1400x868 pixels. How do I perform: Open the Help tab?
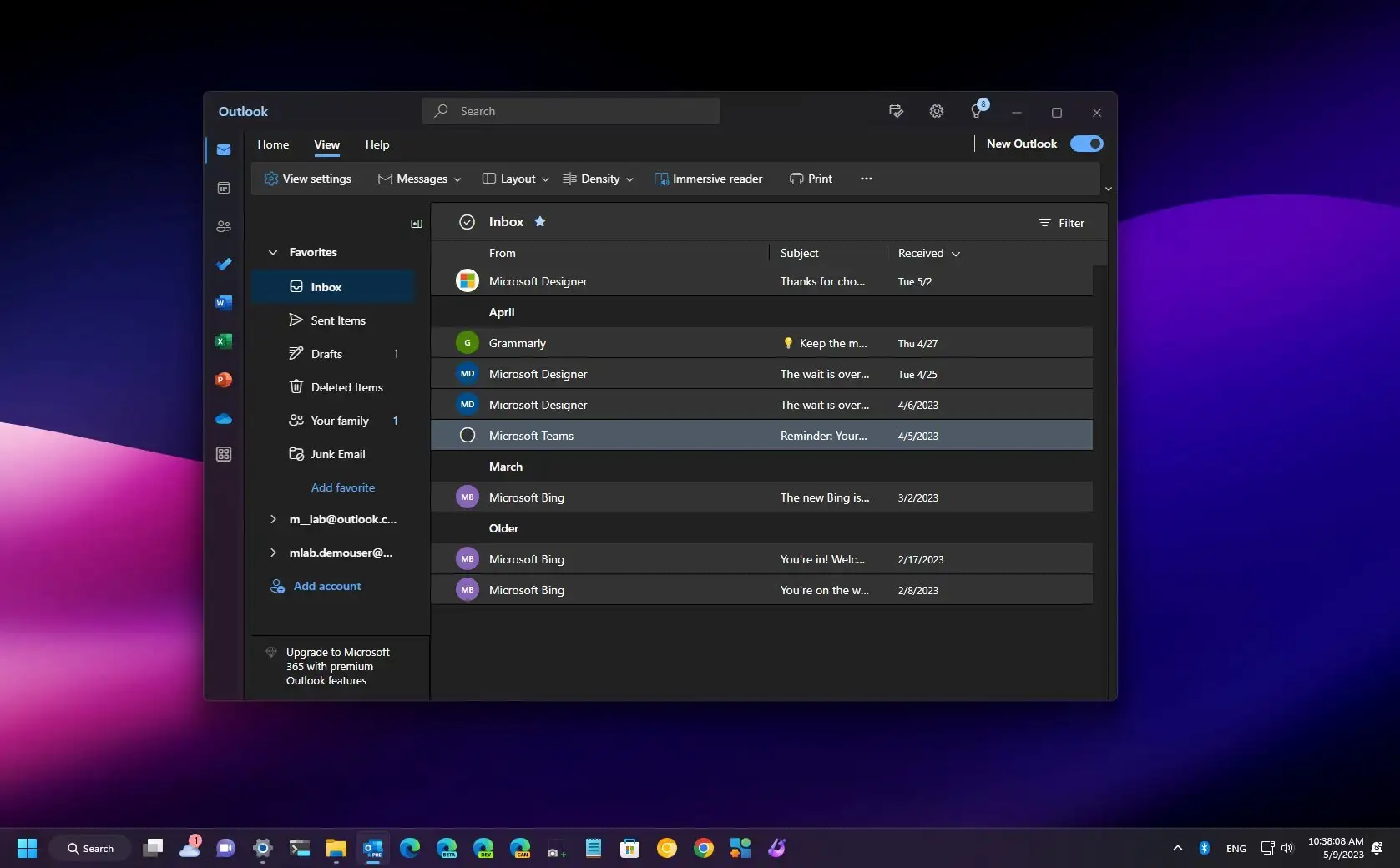point(377,144)
